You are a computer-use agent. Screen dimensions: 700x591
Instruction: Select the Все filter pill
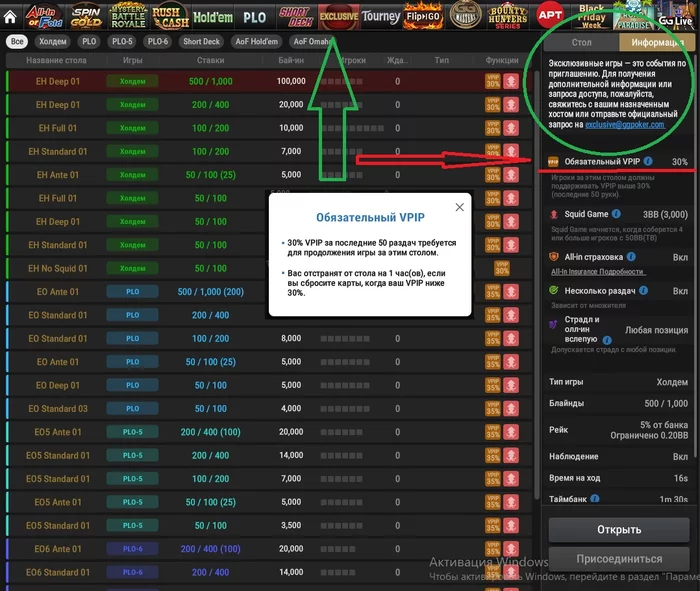[x=17, y=42]
